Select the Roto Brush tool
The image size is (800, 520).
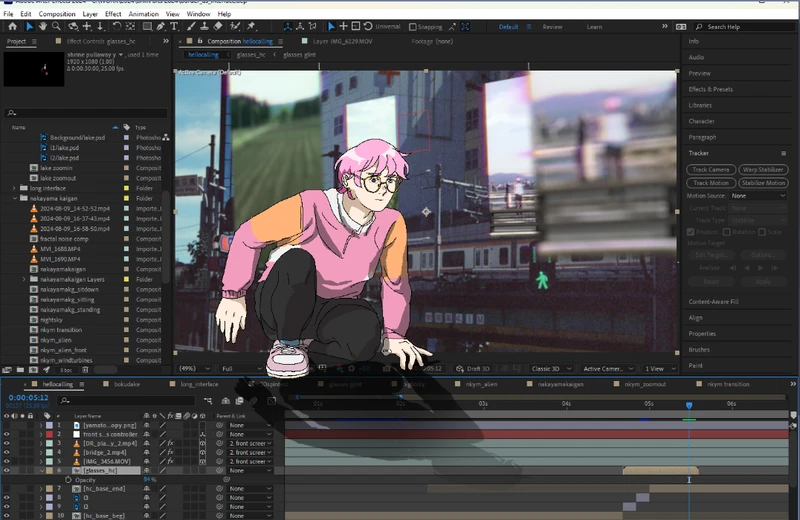click(235, 27)
